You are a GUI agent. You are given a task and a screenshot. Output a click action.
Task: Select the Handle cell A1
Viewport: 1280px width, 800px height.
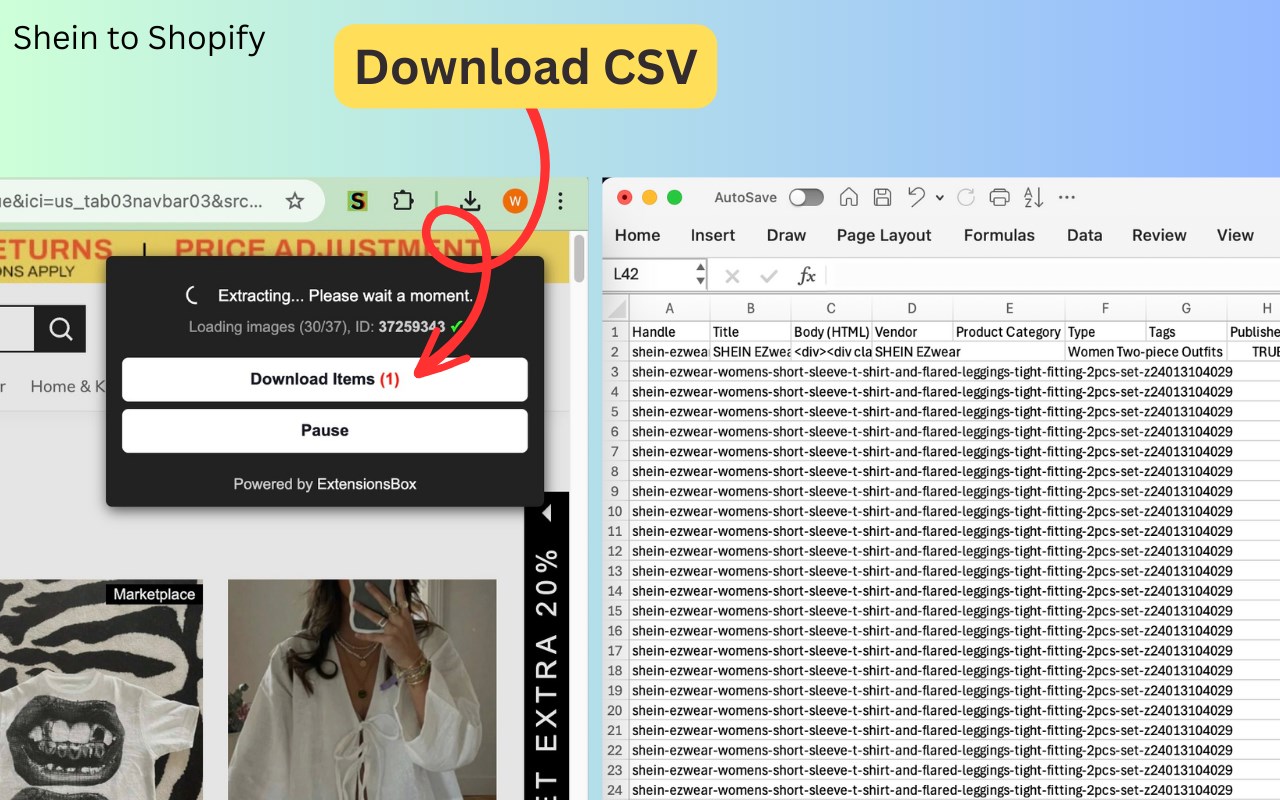coord(669,332)
